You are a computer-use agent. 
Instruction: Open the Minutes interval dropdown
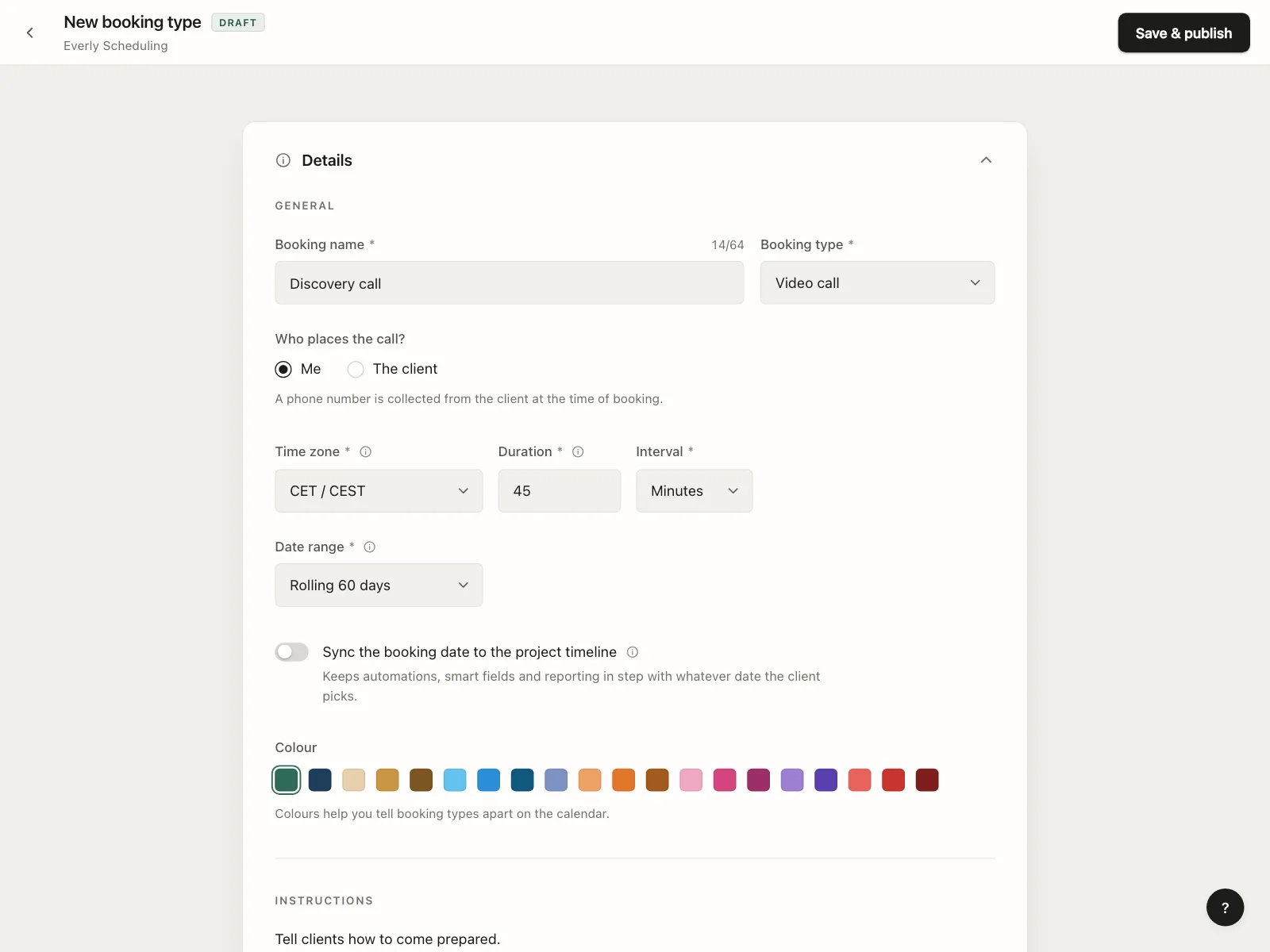pos(694,491)
